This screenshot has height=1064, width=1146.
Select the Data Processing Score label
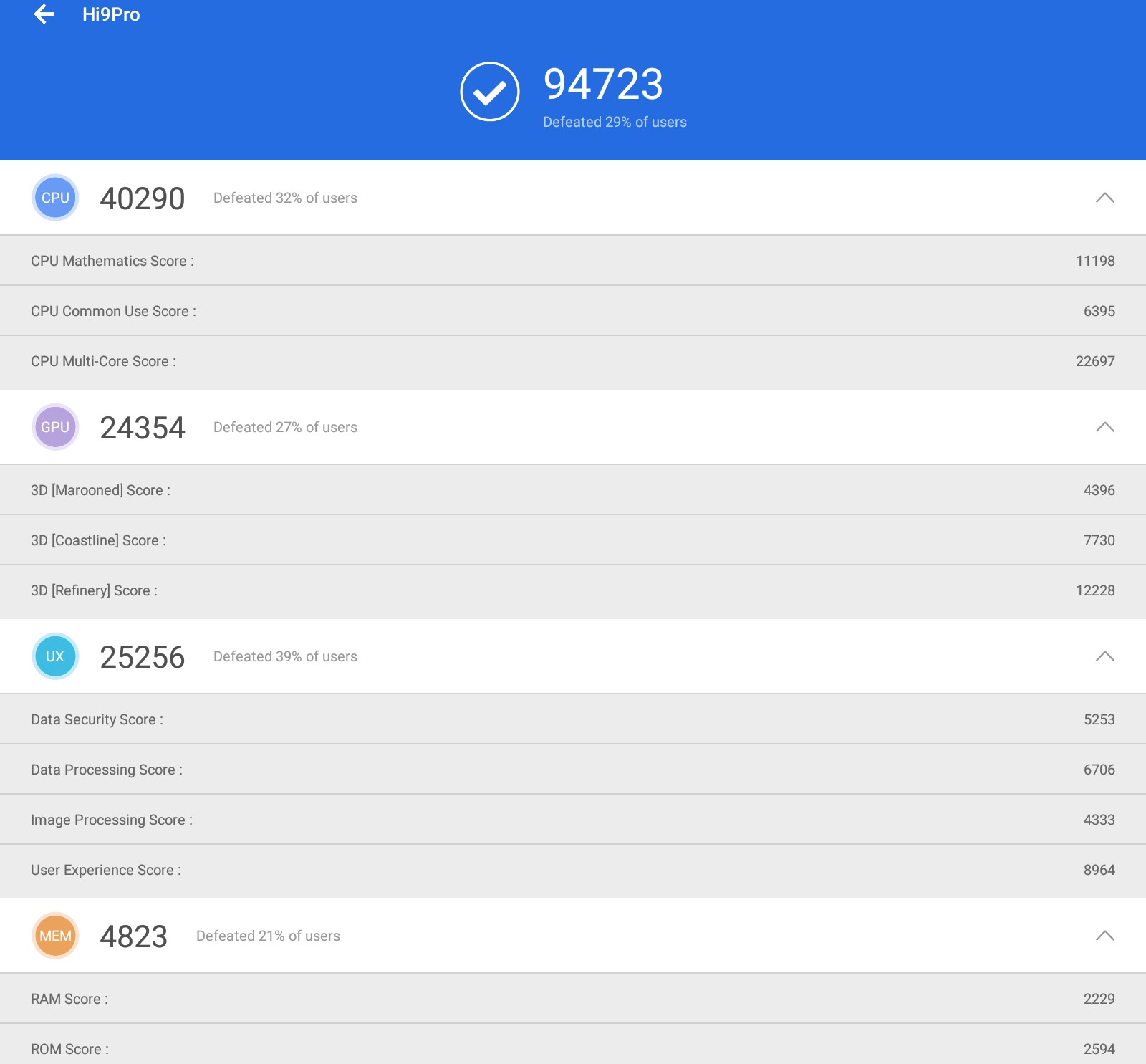tap(107, 770)
